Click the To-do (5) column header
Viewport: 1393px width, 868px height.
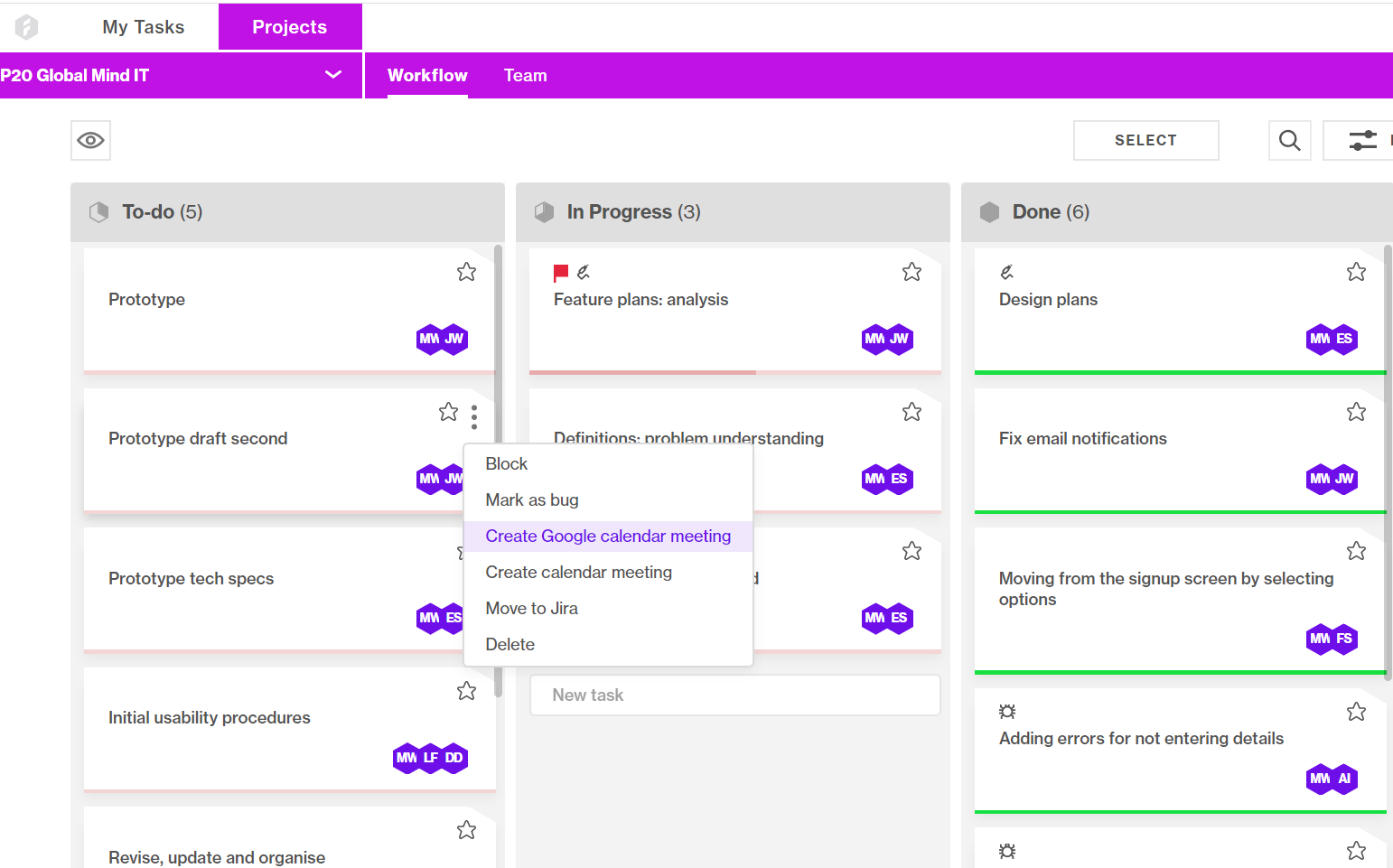tap(287, 212)
